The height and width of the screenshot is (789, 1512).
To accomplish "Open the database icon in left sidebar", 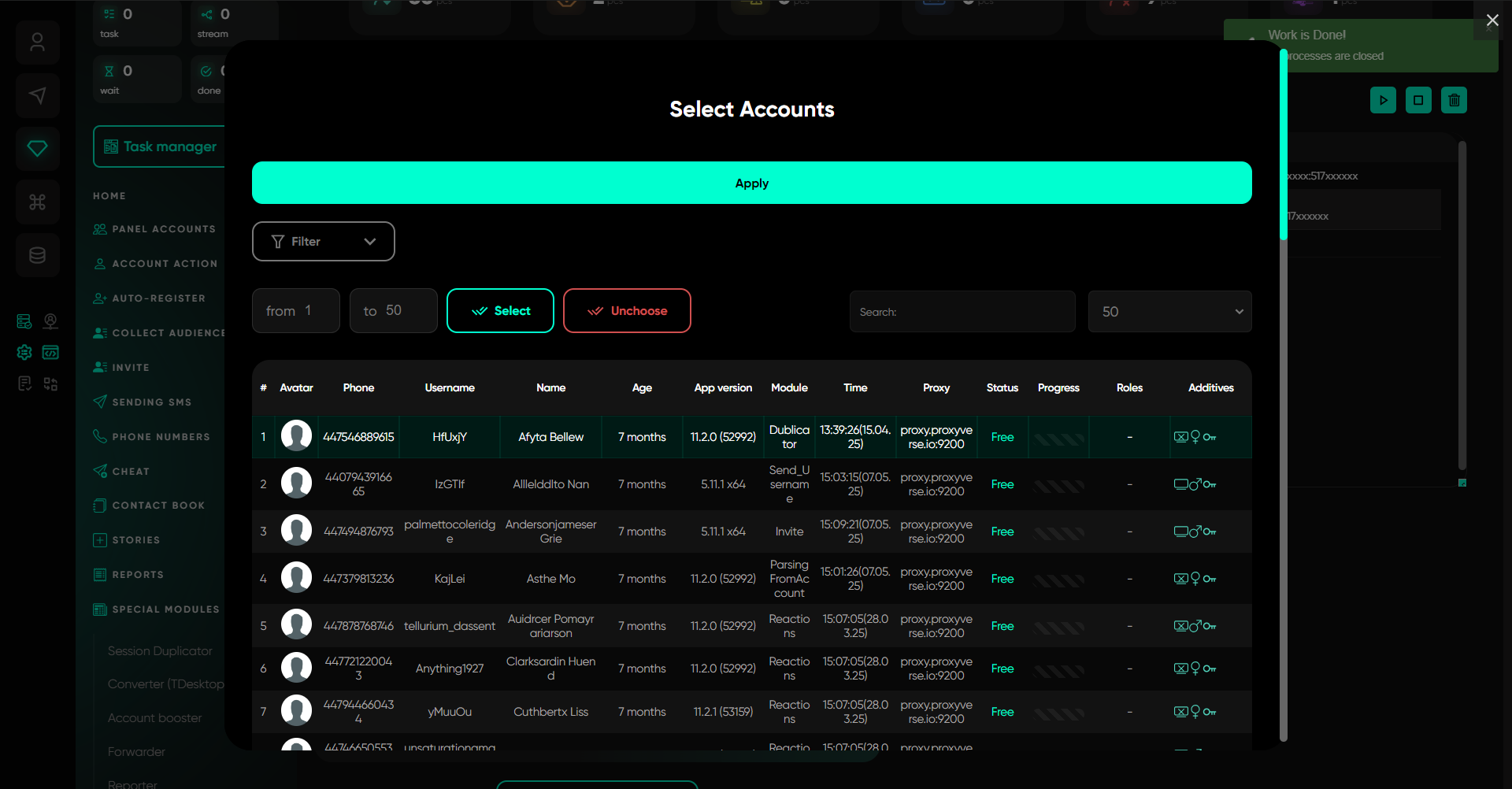I will [x=37, y=255].
